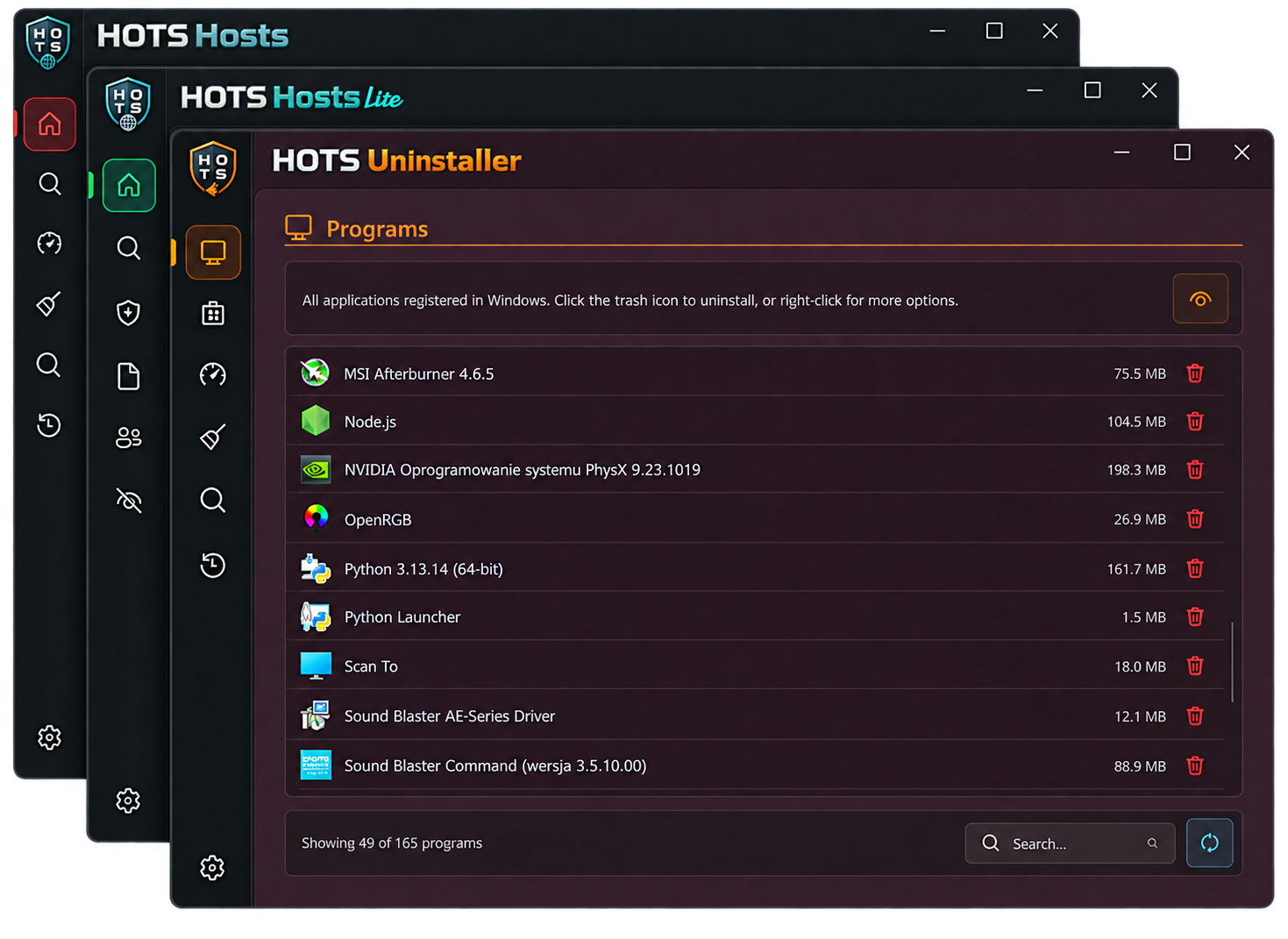The image size is (1288, 939).
Task: Click the 104.5 MB size value
Action: pos(1136,422)
